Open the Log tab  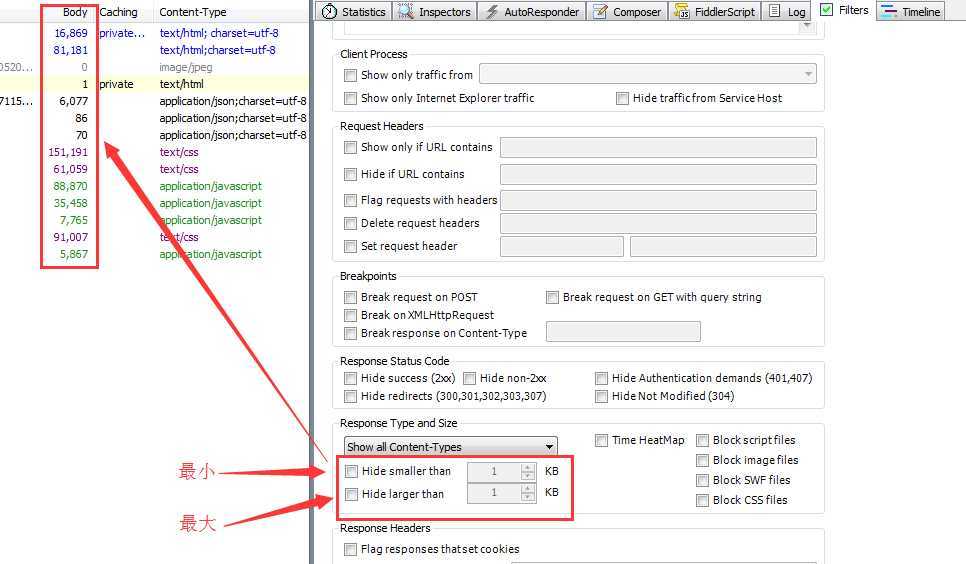[787, 11]
